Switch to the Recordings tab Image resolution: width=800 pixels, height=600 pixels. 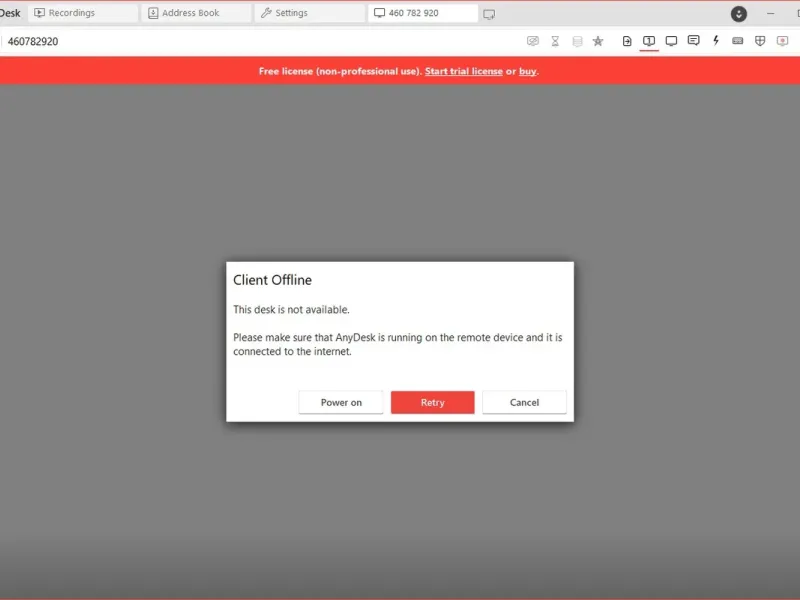click(82, 13)
